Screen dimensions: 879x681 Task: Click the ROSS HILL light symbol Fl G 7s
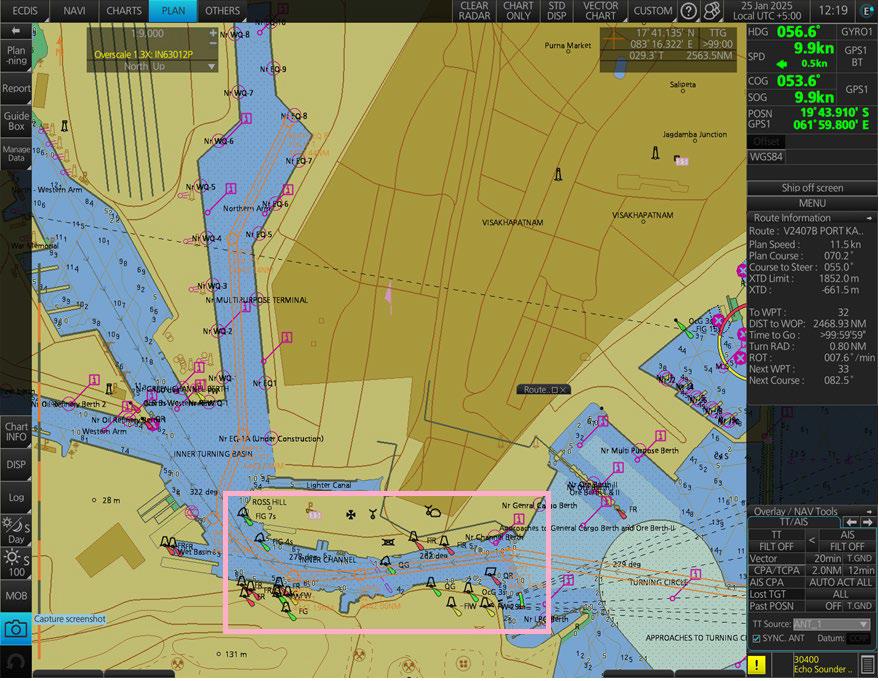pyautogui.click(x=243, y=516)
